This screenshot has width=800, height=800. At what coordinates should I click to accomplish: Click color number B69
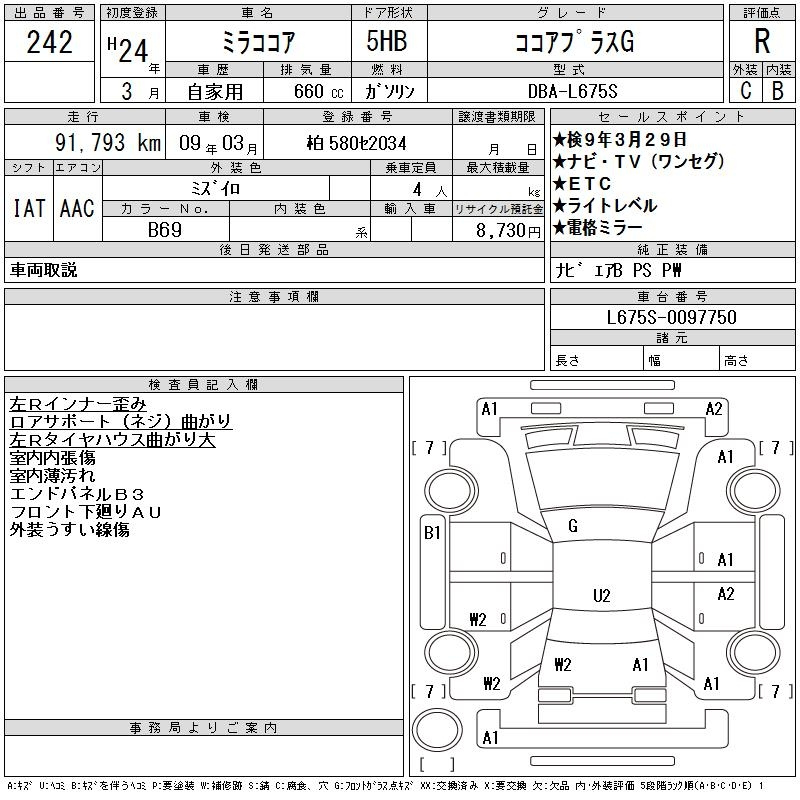tap(165, 230)
